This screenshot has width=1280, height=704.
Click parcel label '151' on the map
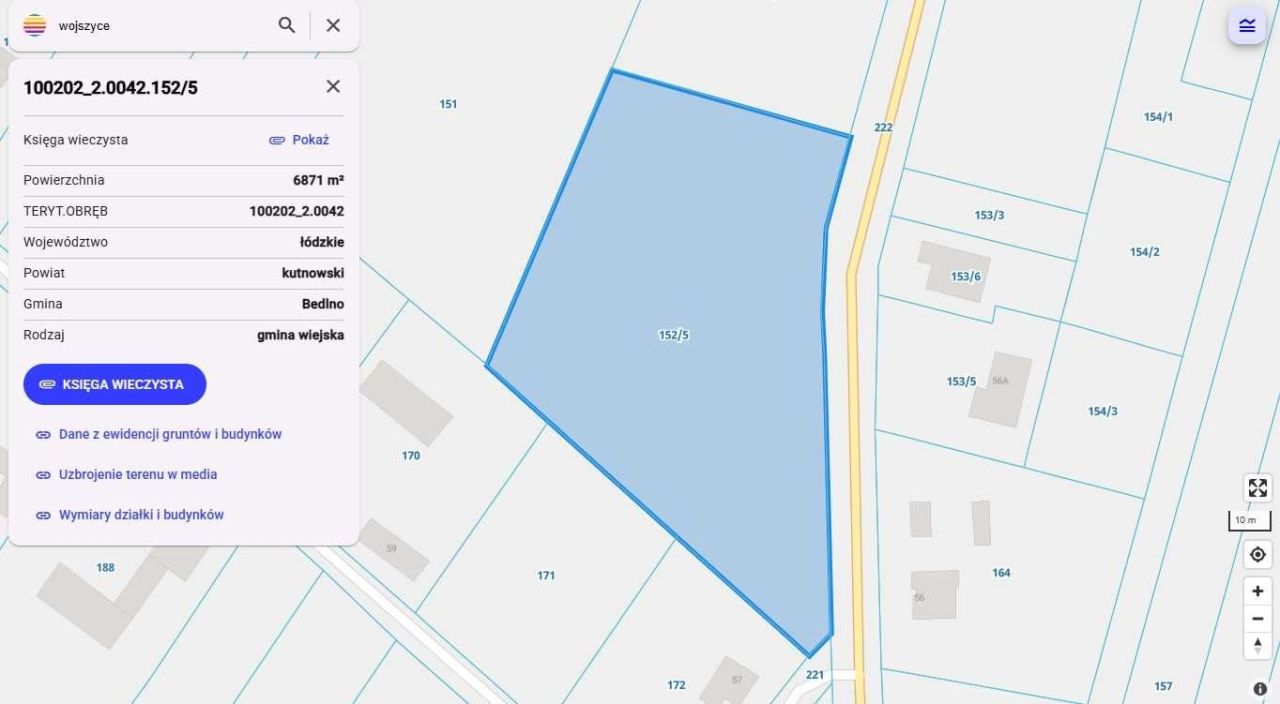tap(448, 104)
